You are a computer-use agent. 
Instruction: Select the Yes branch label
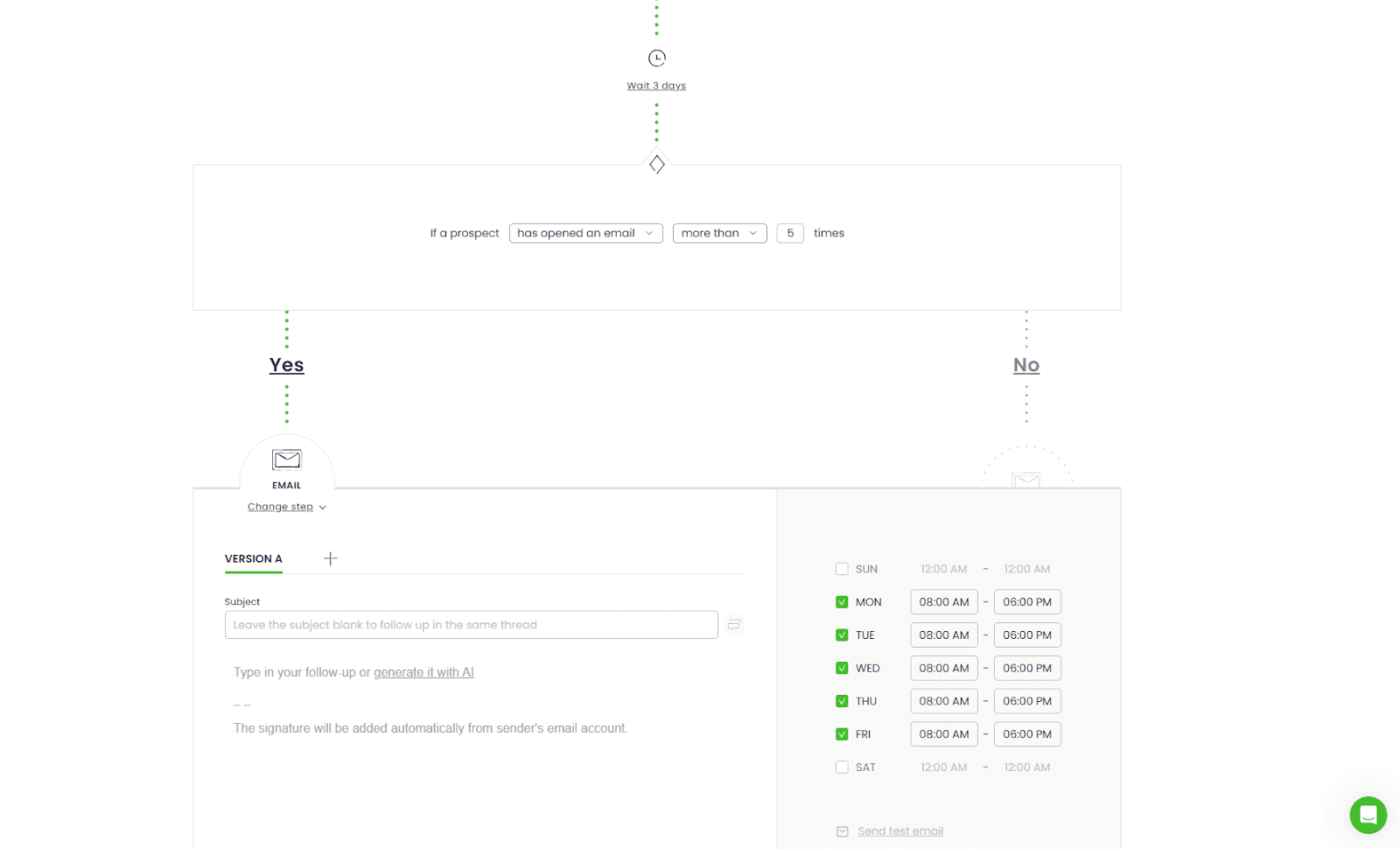click(x=286, y=365)
